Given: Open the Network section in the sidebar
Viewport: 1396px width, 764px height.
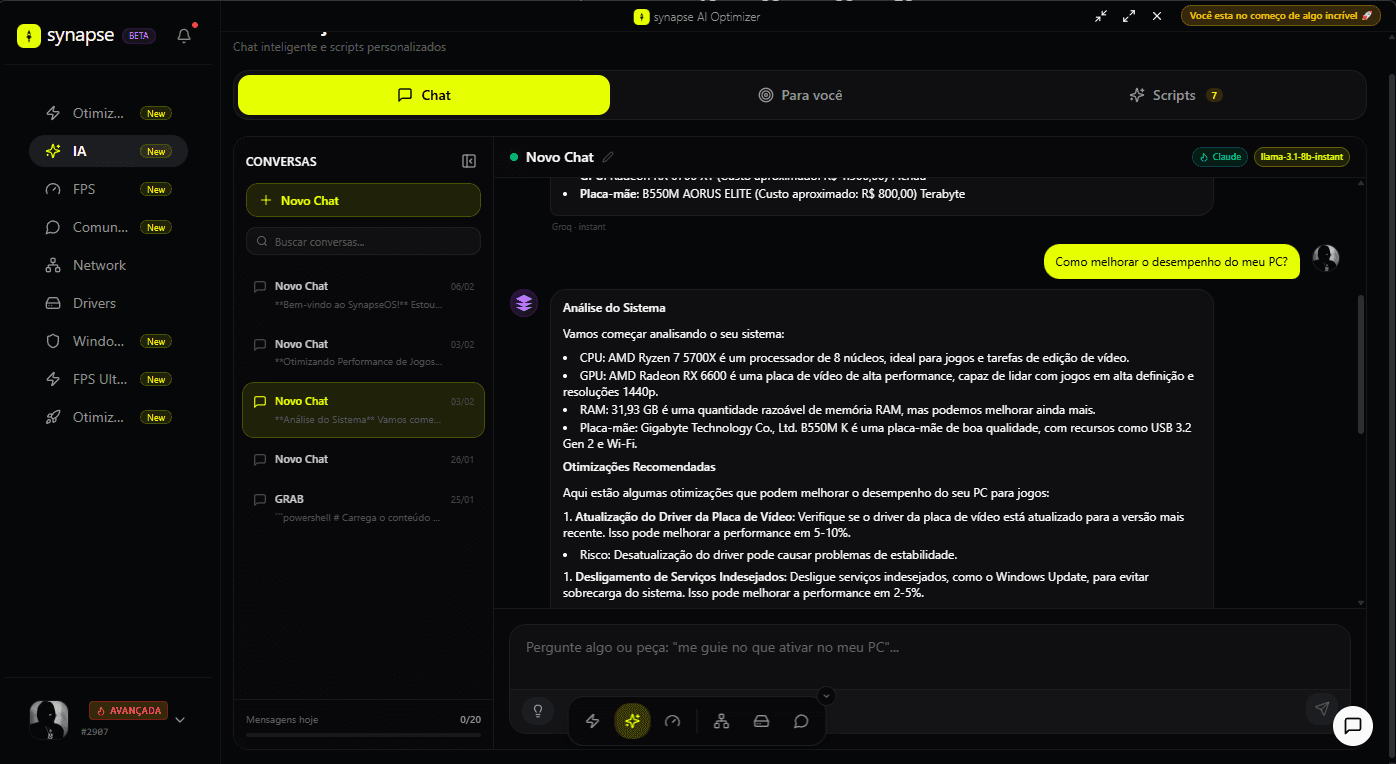Looking at the screenshot, I should pyautogui.click(x=98, y=264).
